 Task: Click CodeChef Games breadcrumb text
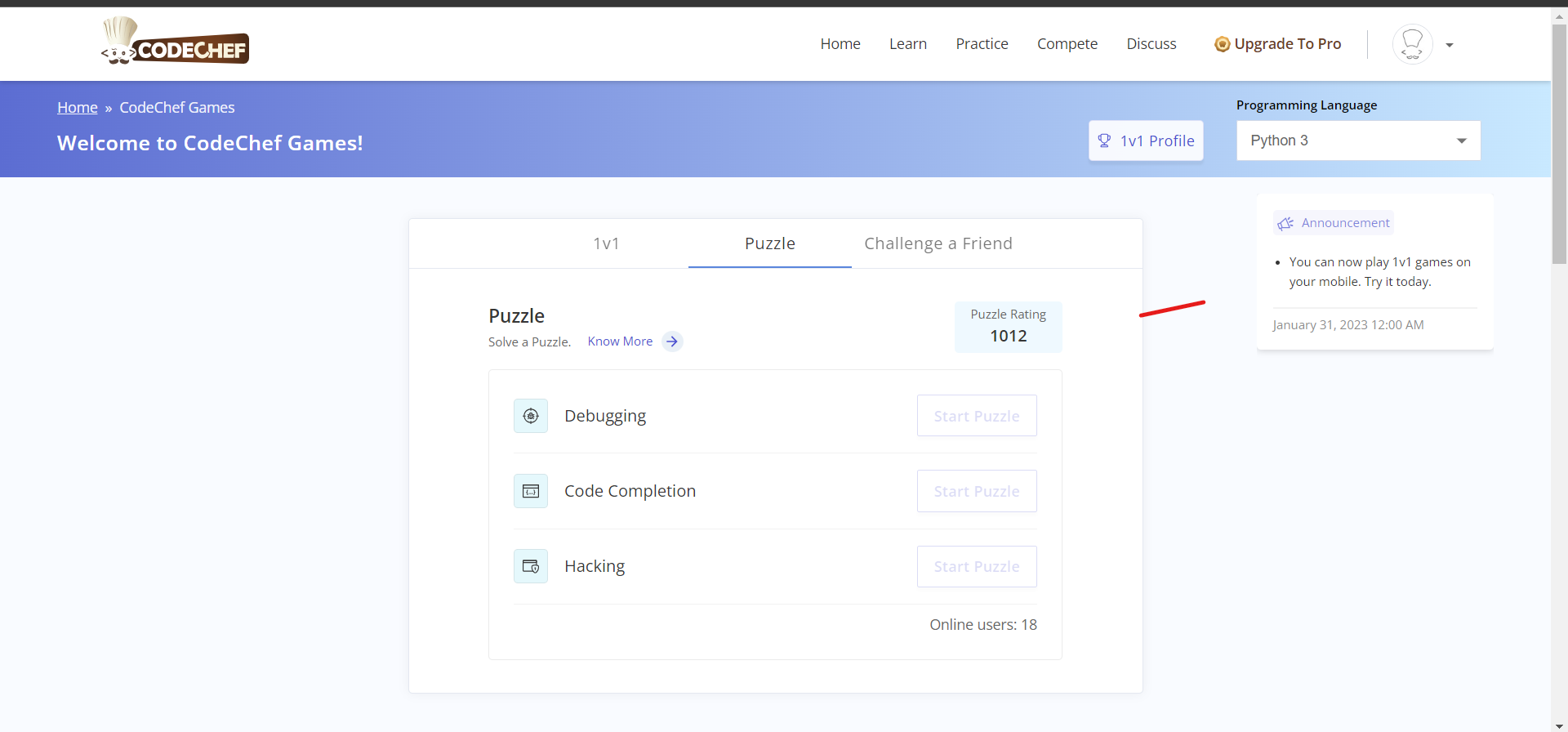click(x=177, y=108)
